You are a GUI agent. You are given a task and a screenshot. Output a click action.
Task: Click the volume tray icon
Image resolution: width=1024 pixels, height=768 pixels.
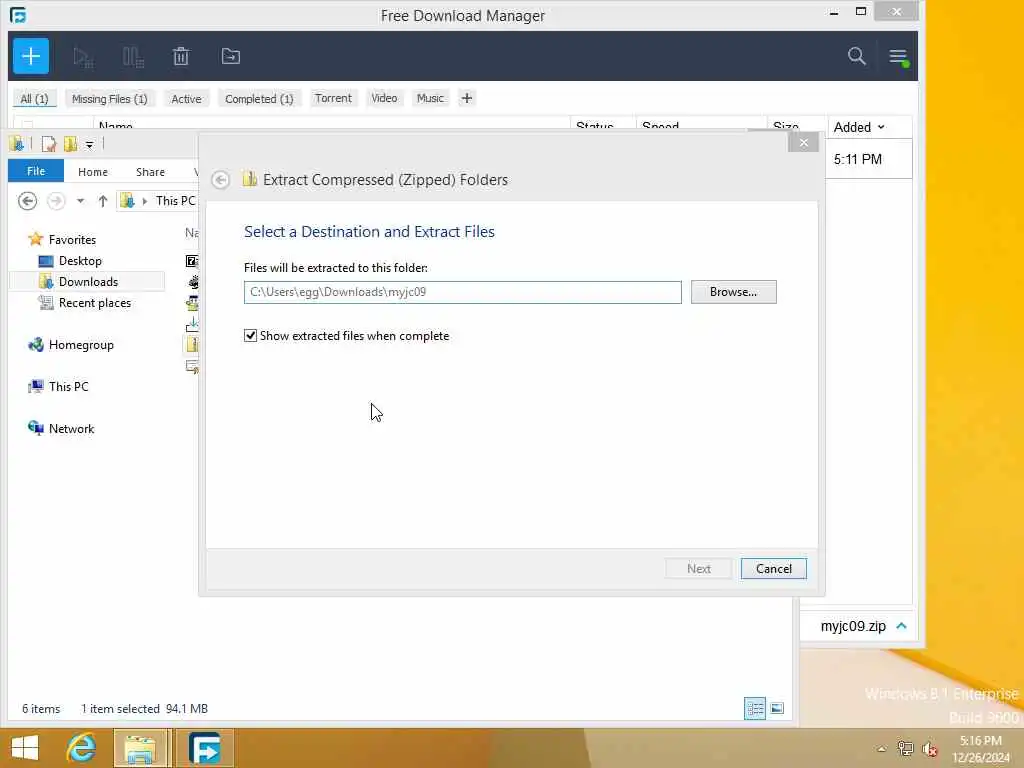click(929, 748)
